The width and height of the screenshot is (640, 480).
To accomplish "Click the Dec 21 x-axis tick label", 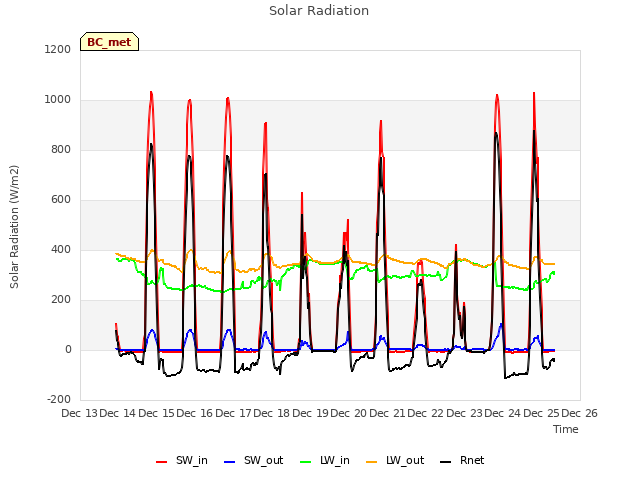I will (388, 413).
